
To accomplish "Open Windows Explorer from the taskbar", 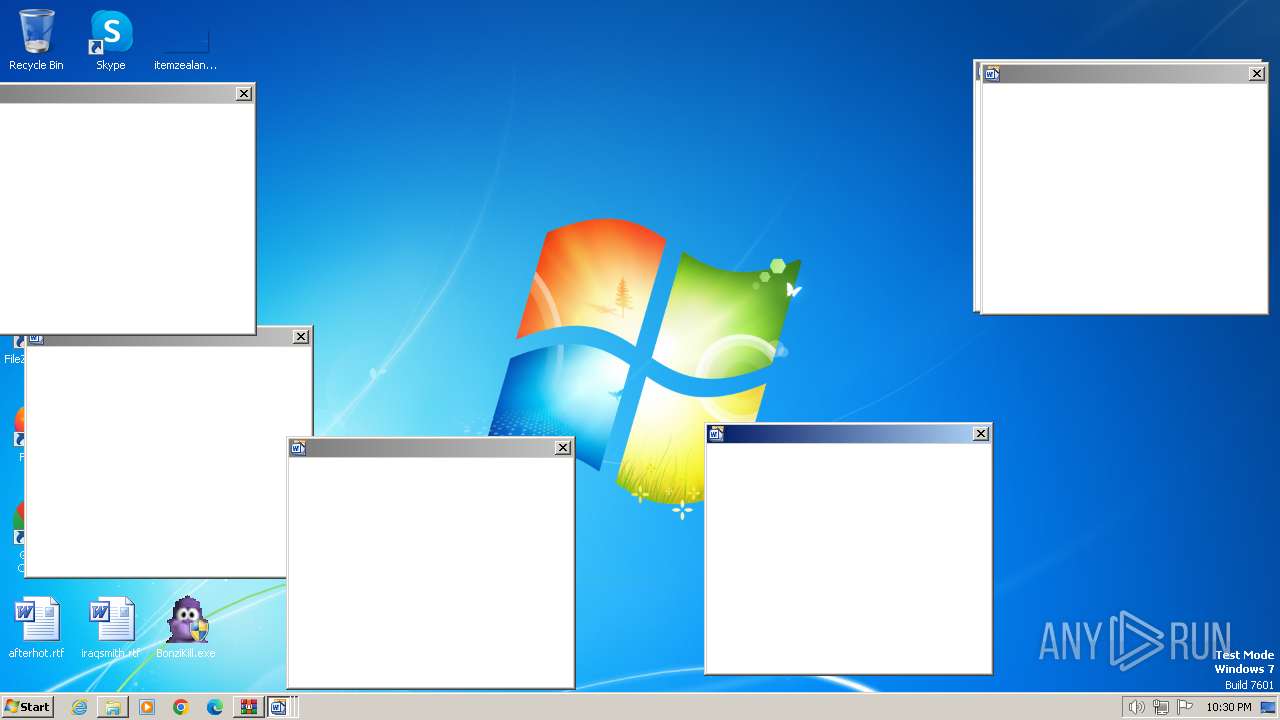I will click(113, 707).
